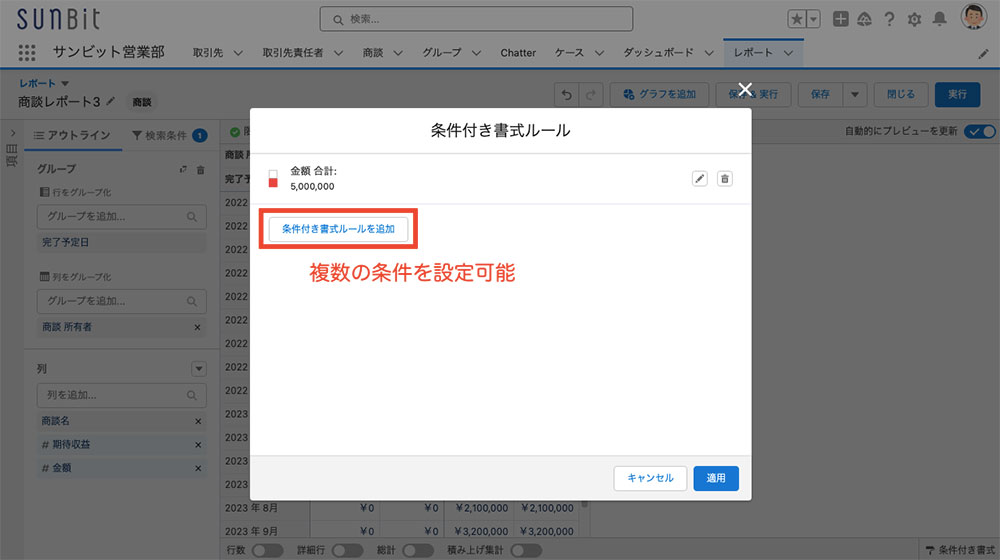Viewport: 1000px width, 560px height.
Task: Swap groups icon in グループ section
Action: 183,170
